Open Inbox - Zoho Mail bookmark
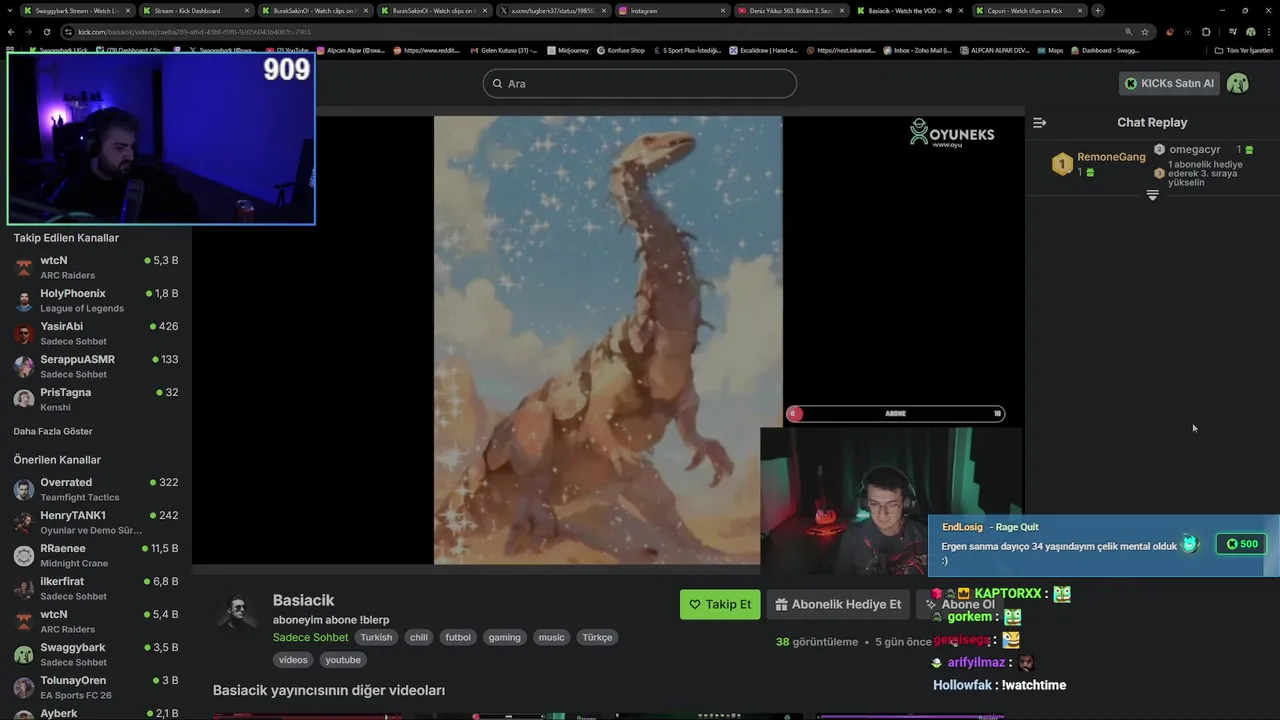Screen dimensions: 1280x720 pyautogui.click(x=917, y=50)
